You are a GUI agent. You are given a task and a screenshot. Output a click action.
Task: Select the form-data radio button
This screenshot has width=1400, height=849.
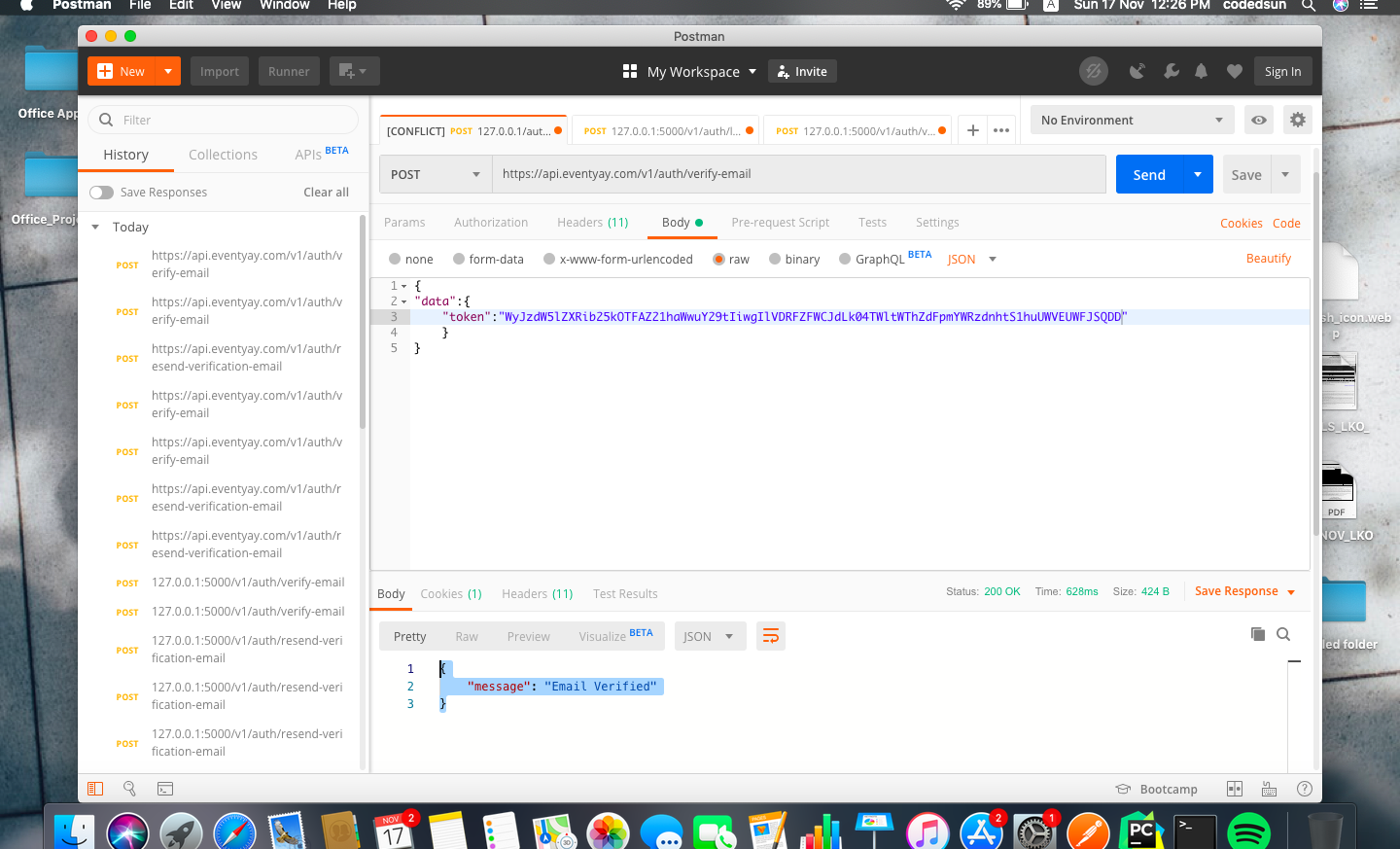[459, 259]
